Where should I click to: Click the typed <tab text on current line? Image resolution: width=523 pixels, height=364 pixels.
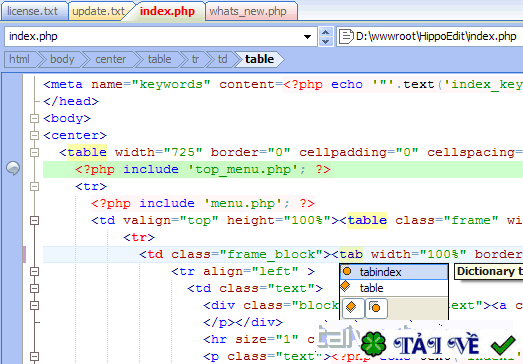tap(347, 255)
